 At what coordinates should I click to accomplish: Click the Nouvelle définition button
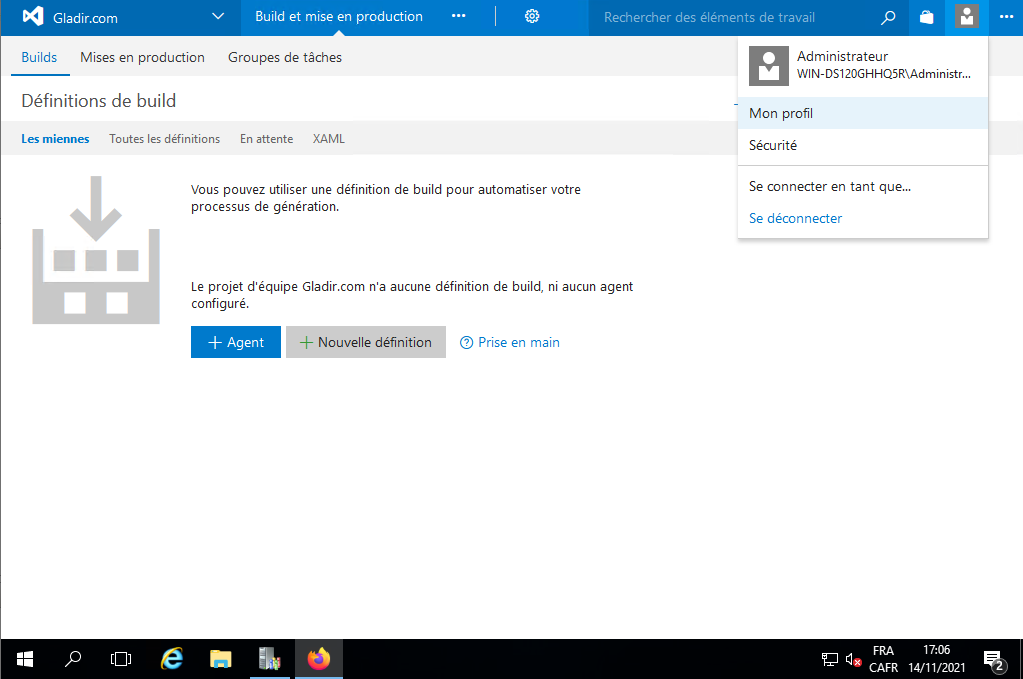point(365,342)
